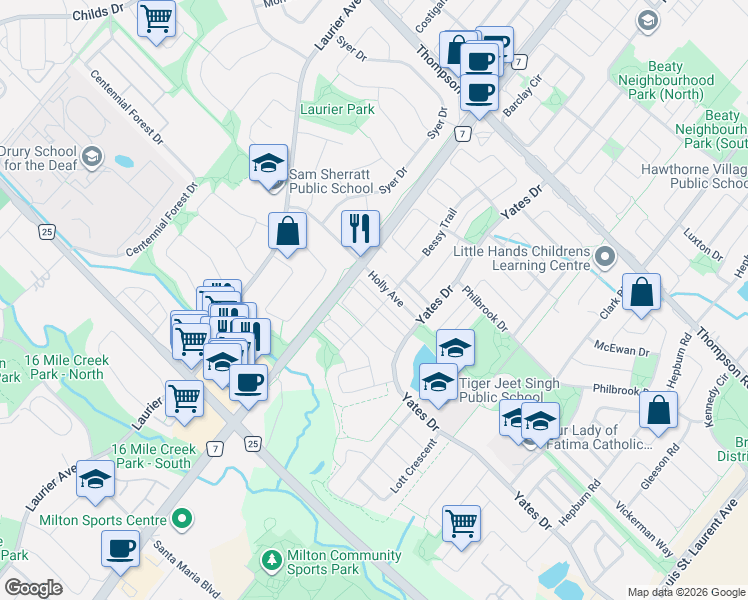The width and height of the screenshot is (748, 600).
Task: Click the Highway 25 shield south of the junction
Action: [x=253, y=444]
